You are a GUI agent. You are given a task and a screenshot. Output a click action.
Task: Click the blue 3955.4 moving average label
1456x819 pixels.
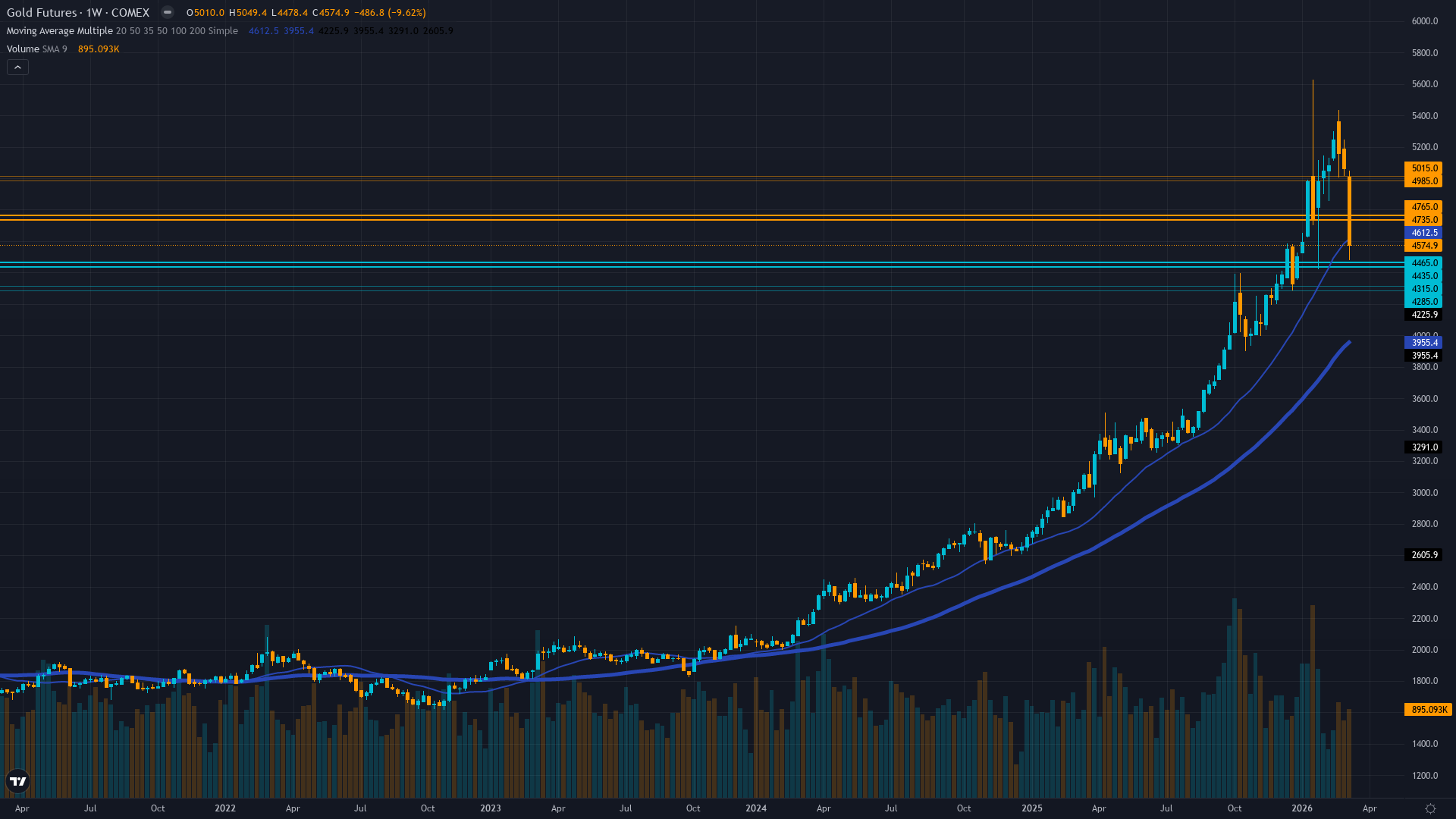1422,342
